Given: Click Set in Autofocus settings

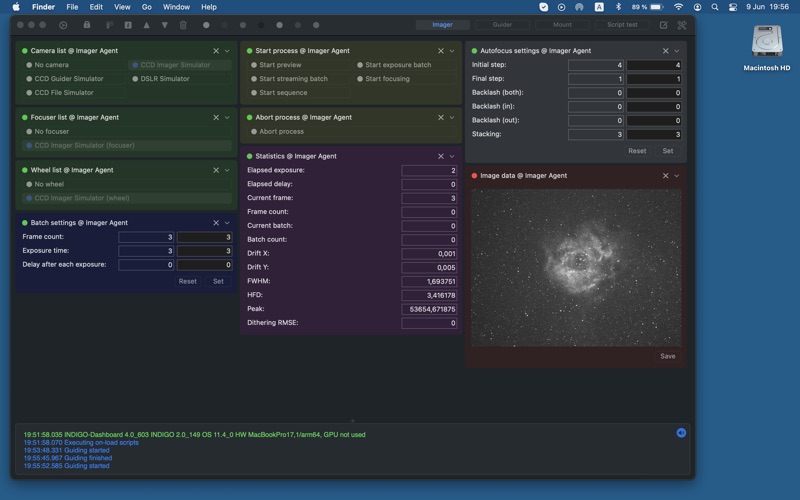Looking at the screenshot, I should [x=667, y=151].
